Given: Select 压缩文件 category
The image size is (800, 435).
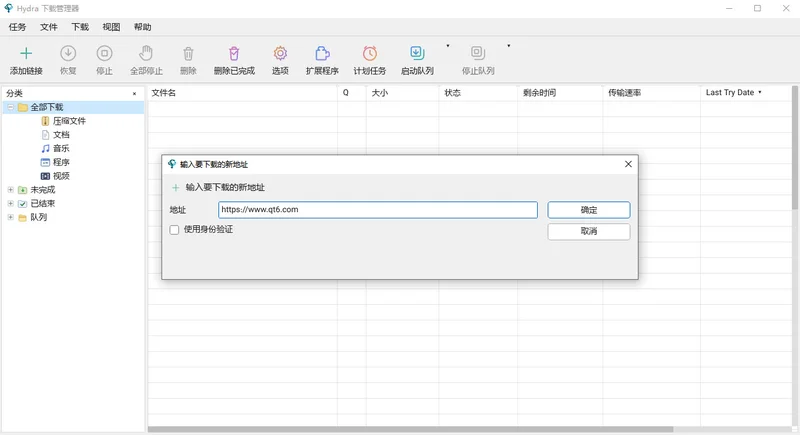Looking at the screenshot, I should tap(69, 121).
